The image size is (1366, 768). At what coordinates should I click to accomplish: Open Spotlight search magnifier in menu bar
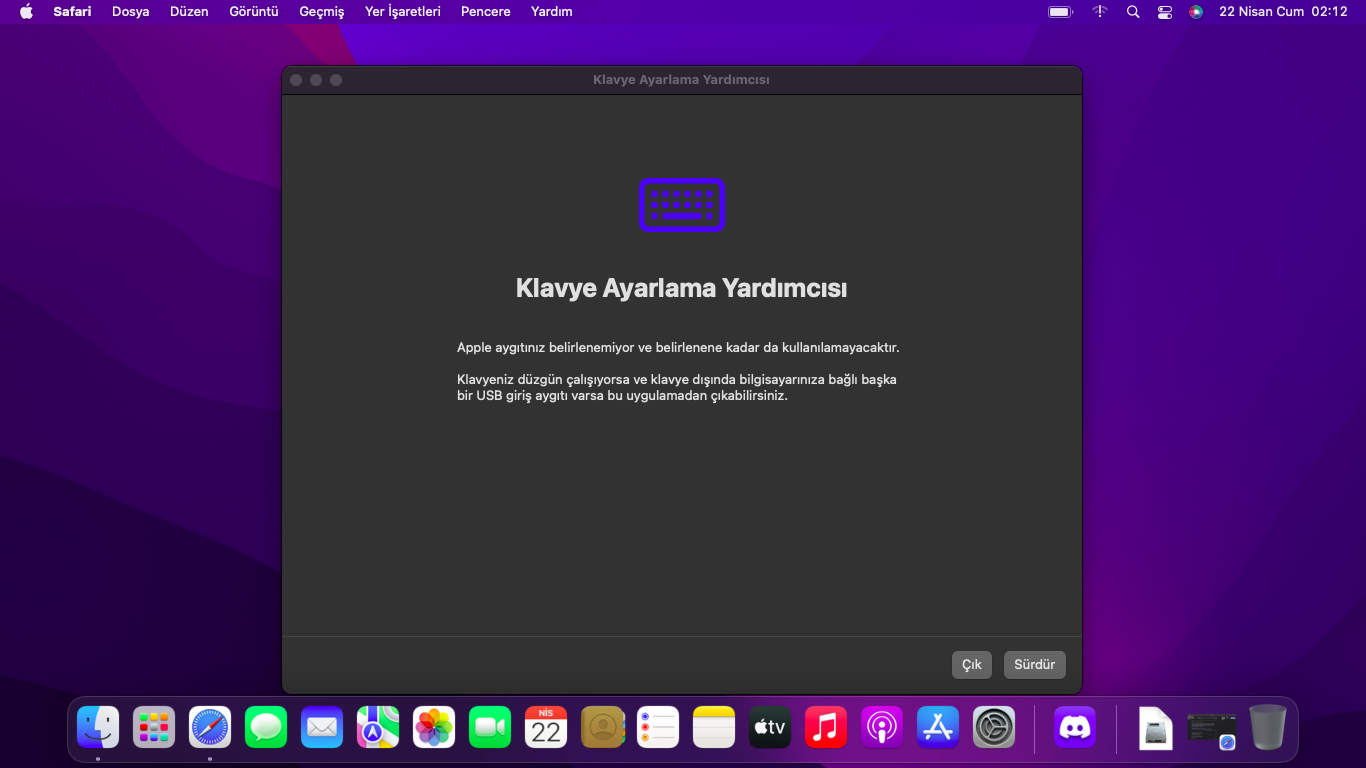1133,12
